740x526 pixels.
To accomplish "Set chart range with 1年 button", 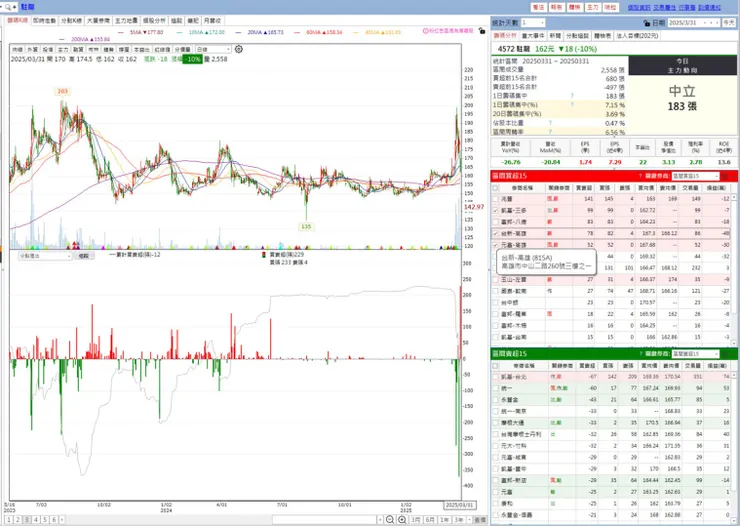I will [444, 519].
